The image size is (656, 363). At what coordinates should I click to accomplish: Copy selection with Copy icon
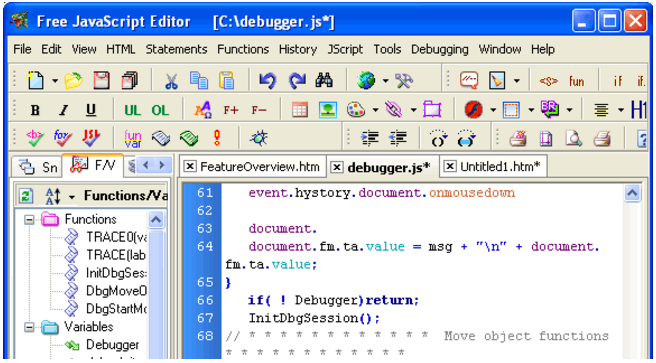(199, 80)
